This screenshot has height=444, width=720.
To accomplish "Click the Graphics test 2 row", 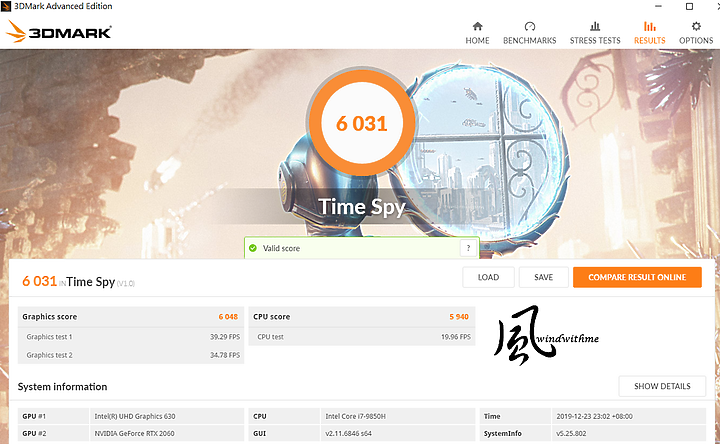I will [131, 355].
